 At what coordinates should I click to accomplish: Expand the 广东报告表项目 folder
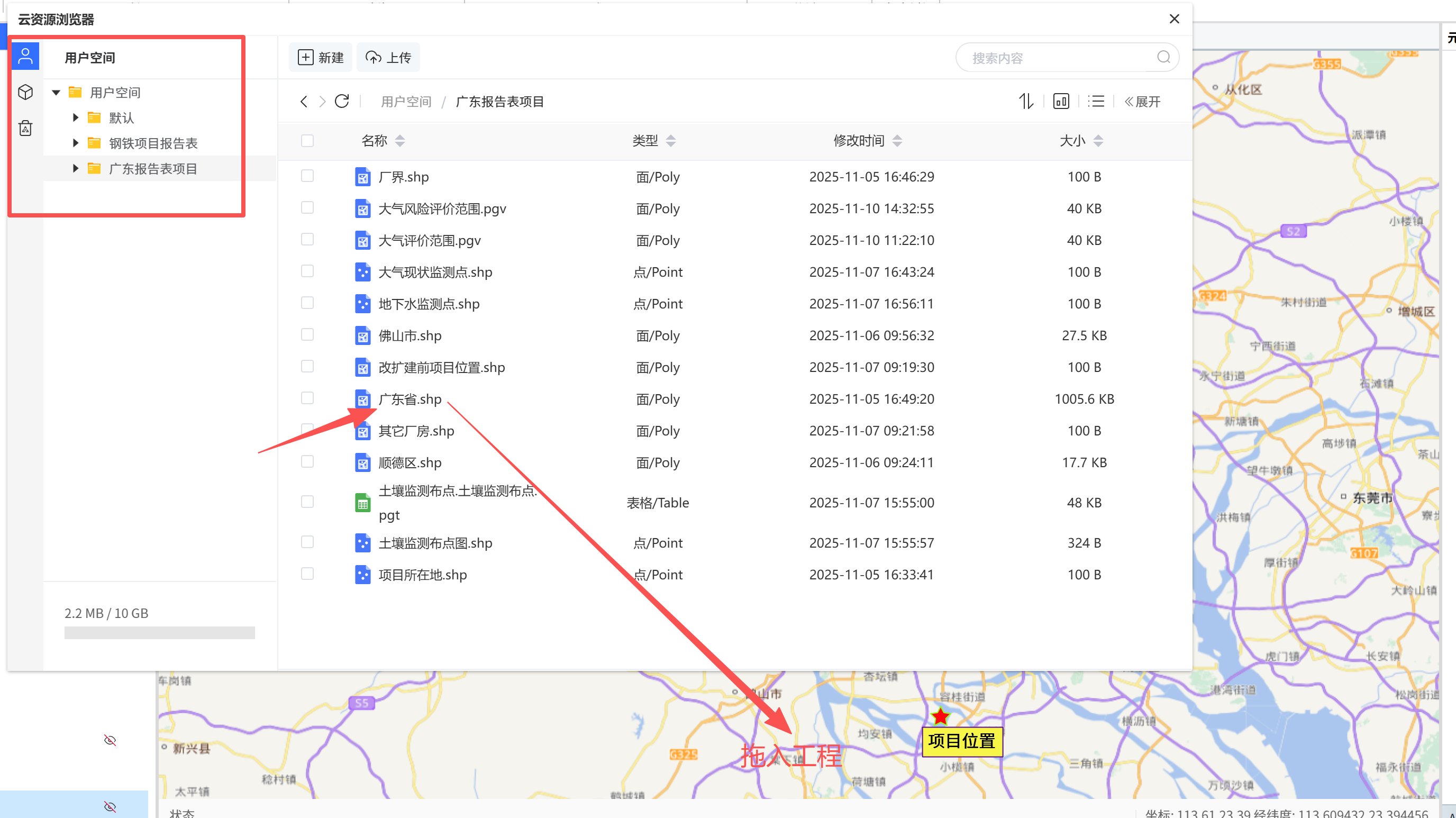75,168
